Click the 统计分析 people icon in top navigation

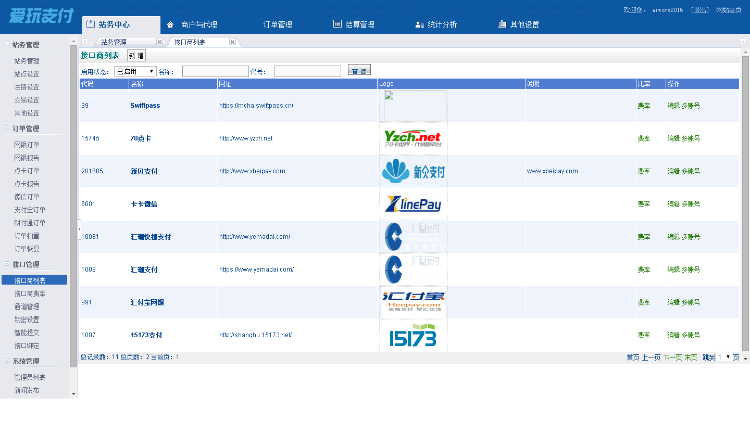point(419,24)
